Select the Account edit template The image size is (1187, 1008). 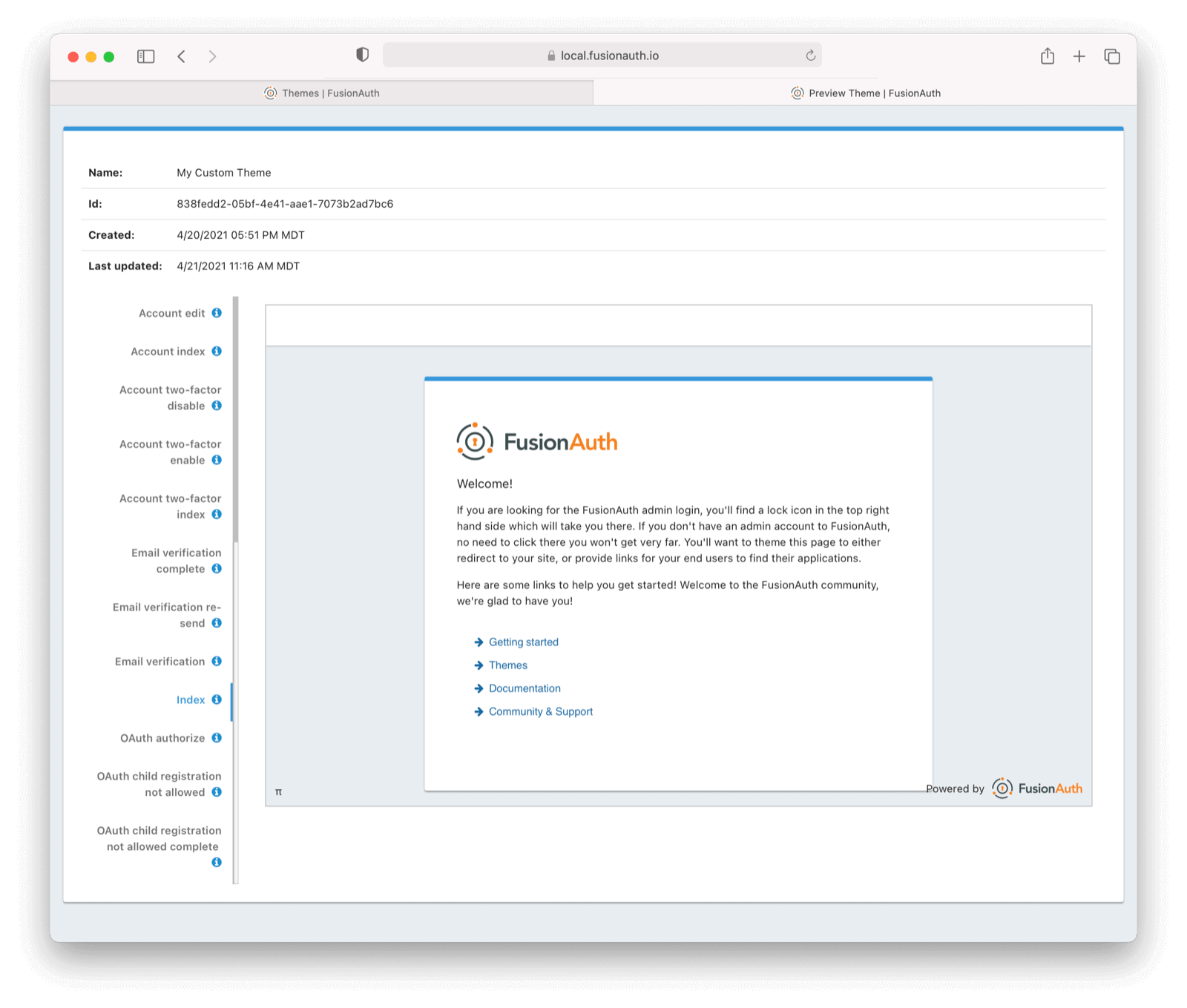click(171, 313)
